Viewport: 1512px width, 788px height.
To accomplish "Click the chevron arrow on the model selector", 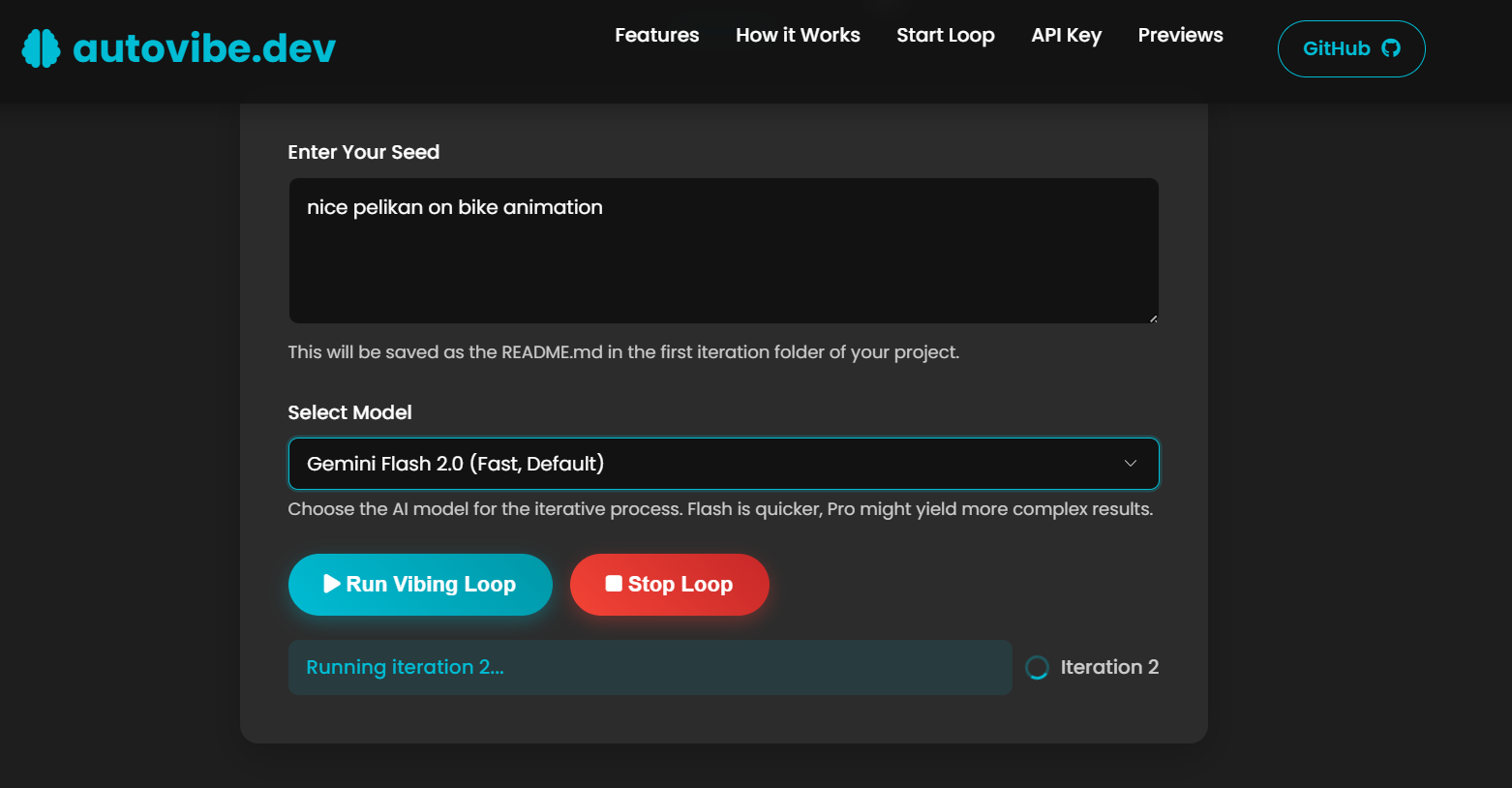I will point(1130,464).
